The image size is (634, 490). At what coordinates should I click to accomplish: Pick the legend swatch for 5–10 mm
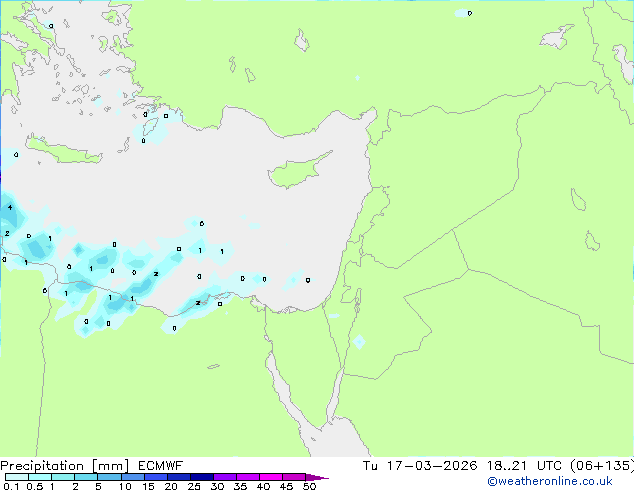tap(109, 477)
